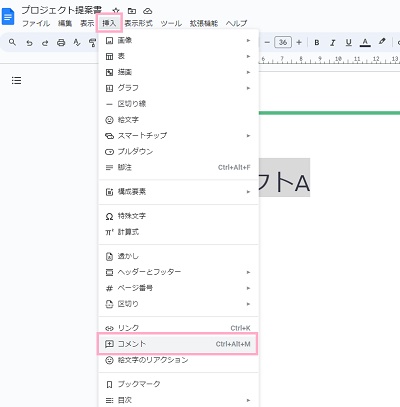Screen dimensions: 400x407
Task: Insert a プルダウン dropdown
Action: 179,151
